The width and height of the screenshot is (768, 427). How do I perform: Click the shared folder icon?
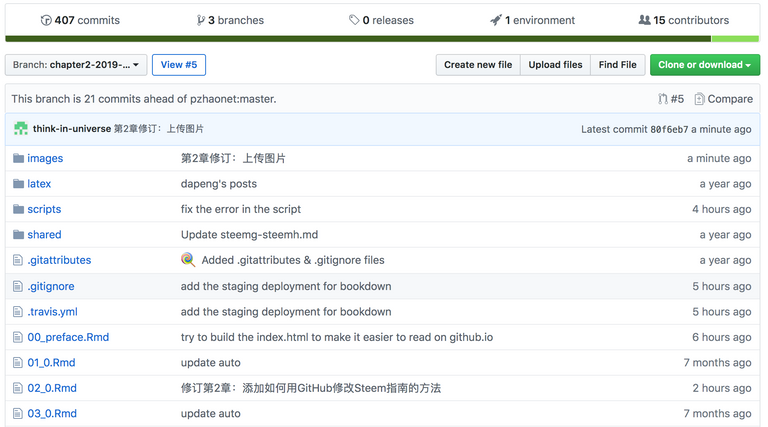(x=19, y=234)
